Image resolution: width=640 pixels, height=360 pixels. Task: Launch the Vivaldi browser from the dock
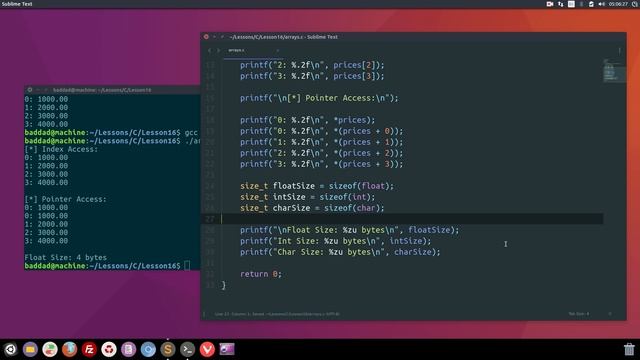click(207, 349)
